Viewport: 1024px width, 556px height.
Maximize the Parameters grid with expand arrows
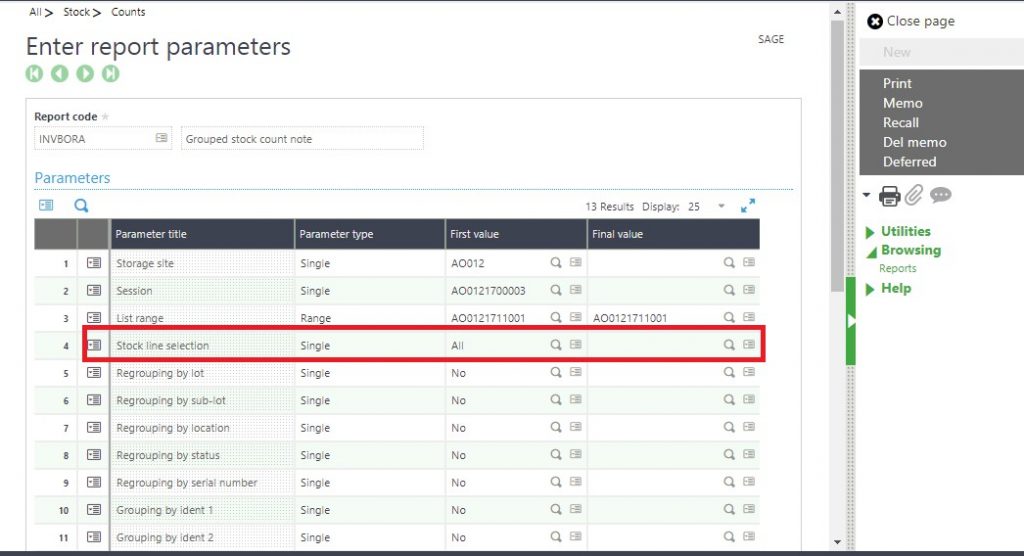point(747,206)
